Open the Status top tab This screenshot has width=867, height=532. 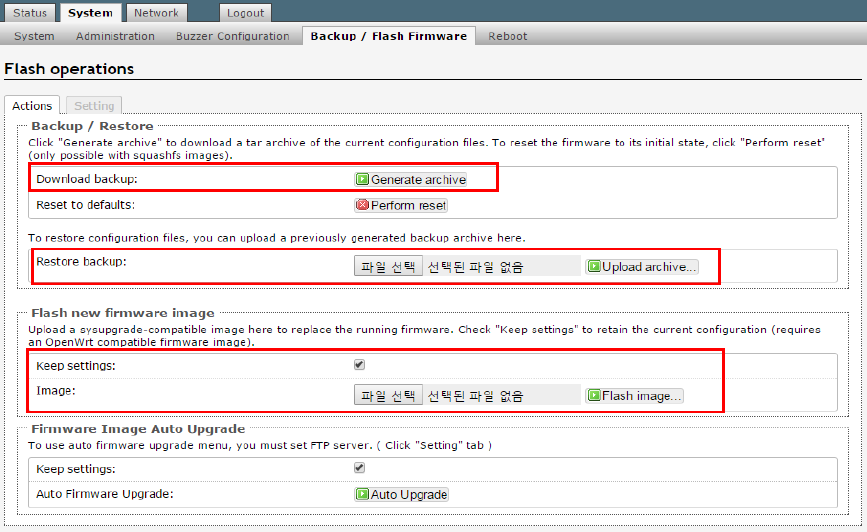pos(30,13)
